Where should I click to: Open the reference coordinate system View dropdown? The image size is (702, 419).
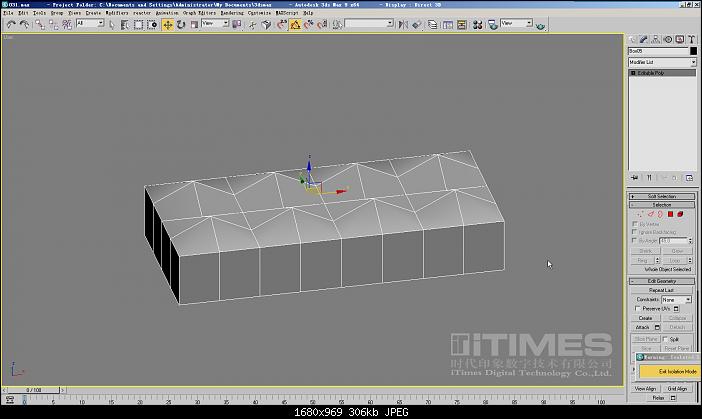(215, 23)
